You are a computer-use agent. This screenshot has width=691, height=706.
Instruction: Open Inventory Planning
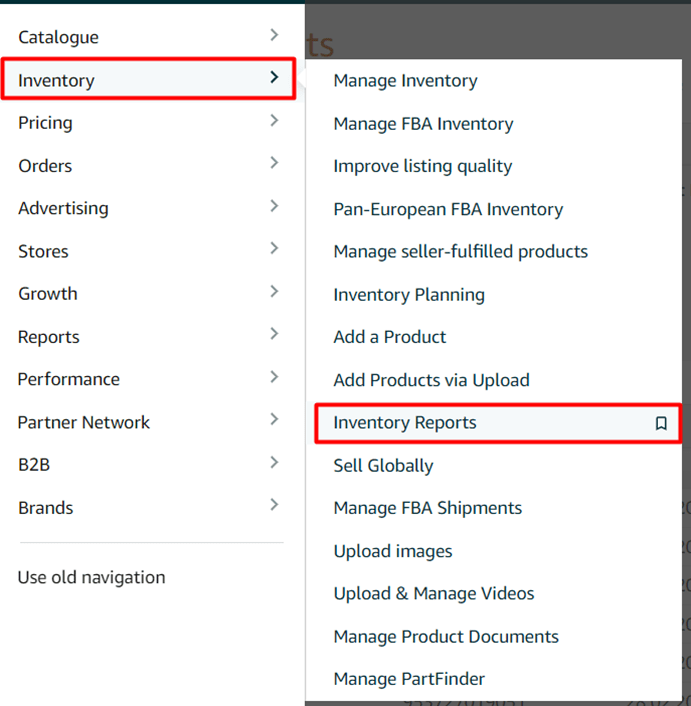[409, 294]
